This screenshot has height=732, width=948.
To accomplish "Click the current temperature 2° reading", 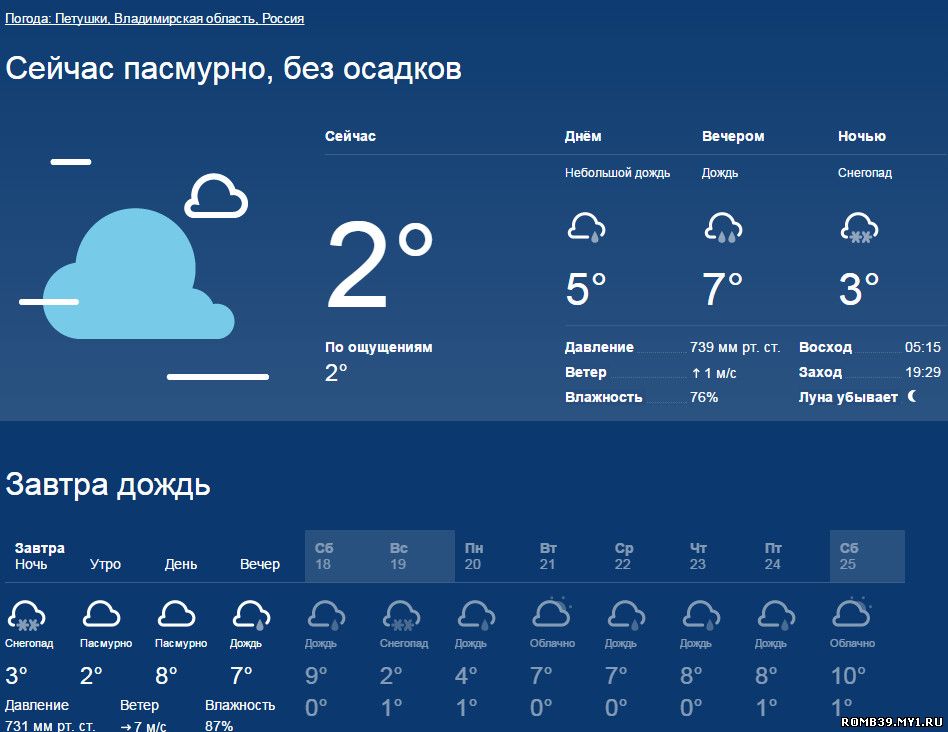I will (x=379, y=267).
